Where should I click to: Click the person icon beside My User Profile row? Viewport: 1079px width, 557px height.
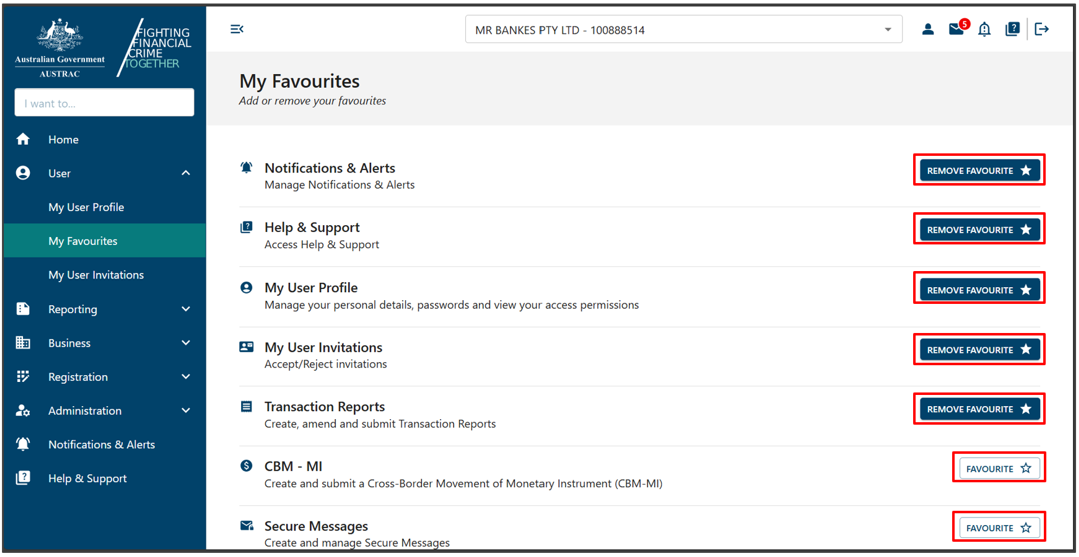pyautogui.click(x=246, y=287)
